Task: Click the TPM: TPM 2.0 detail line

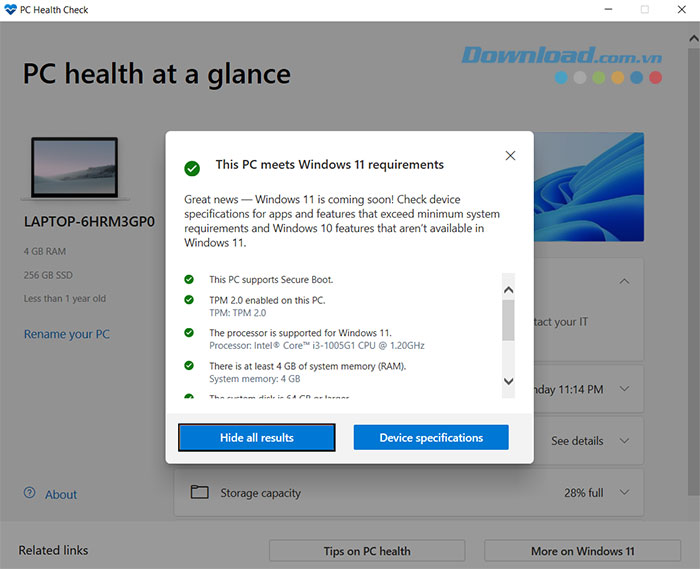Action: pos(238,313)
